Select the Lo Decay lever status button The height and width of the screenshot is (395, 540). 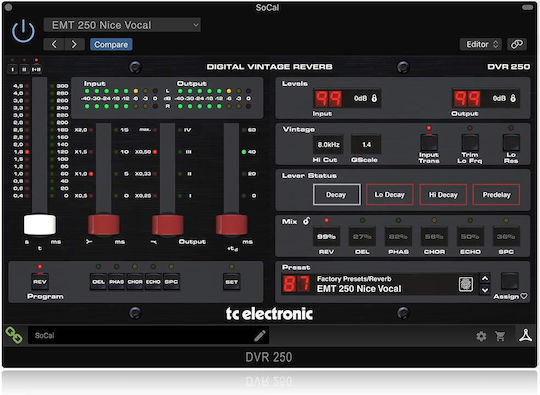[390, 195]
